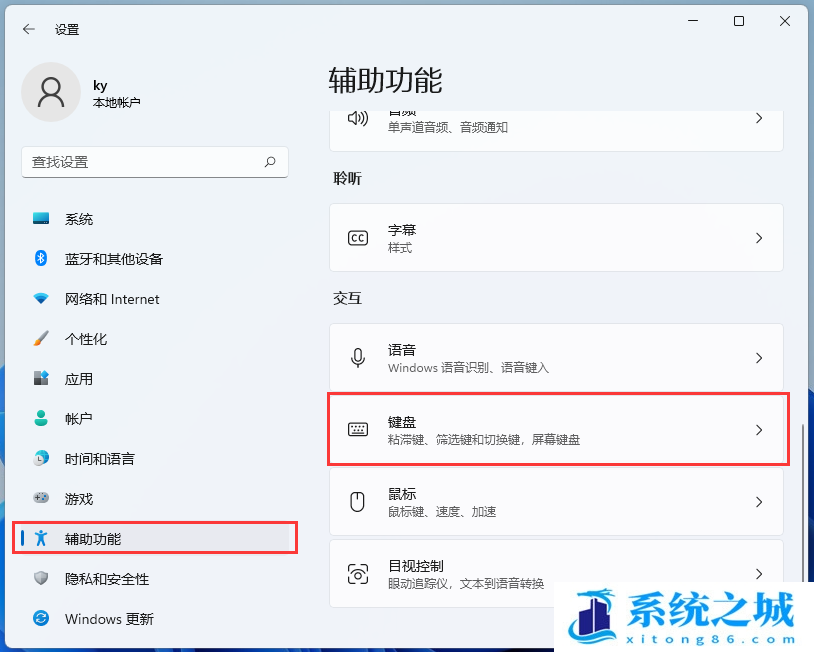Open 应用 in the sidebar

(x=155, y=378)
